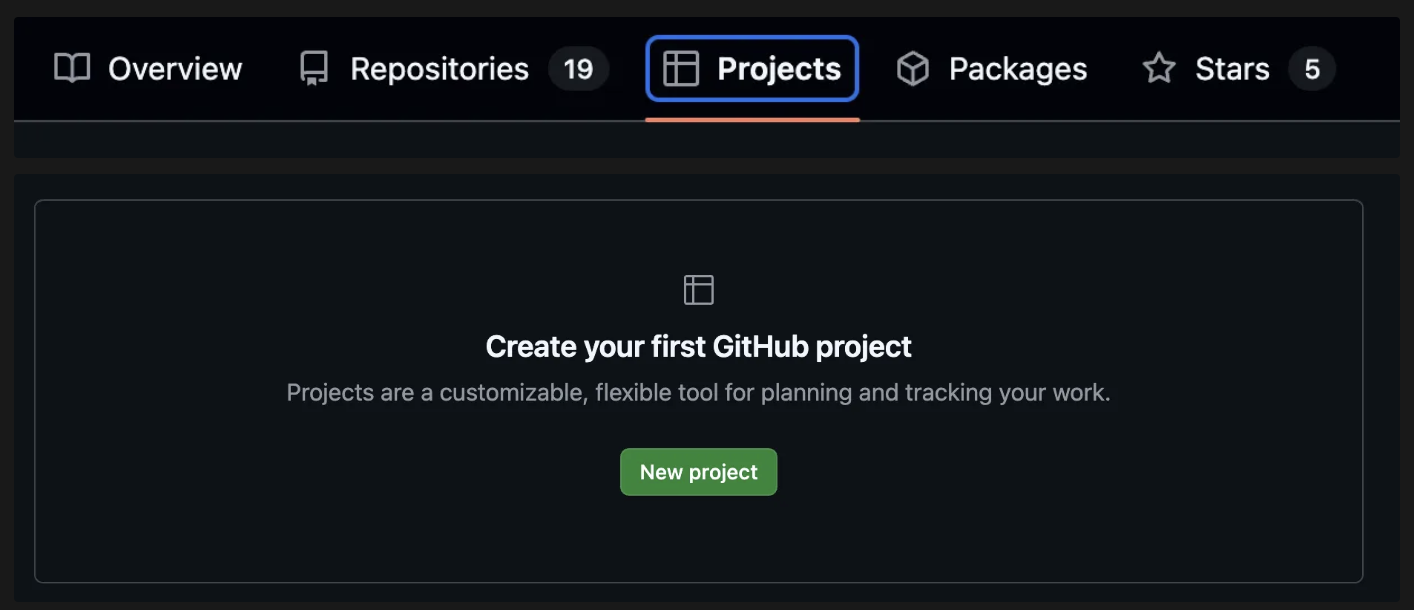Click the stars count badge showing 5
The height and width of the screenshot is (610, 1414).
1311,68
